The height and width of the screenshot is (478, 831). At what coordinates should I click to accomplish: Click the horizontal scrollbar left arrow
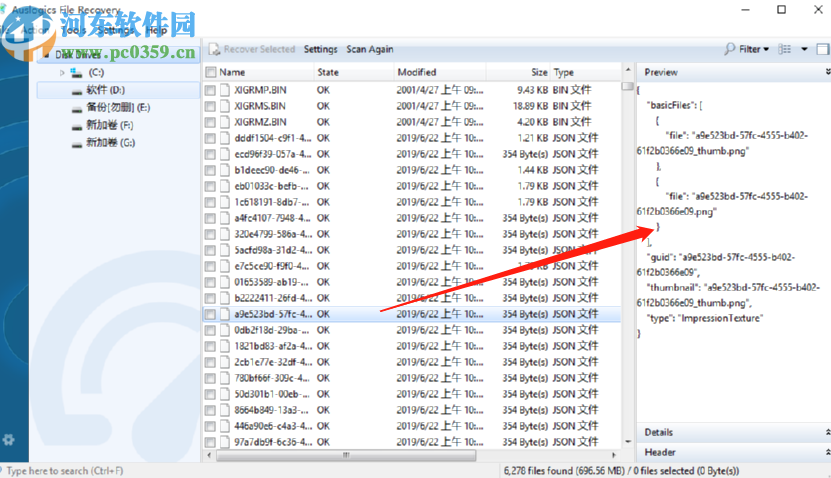click(x=209, y=455)
